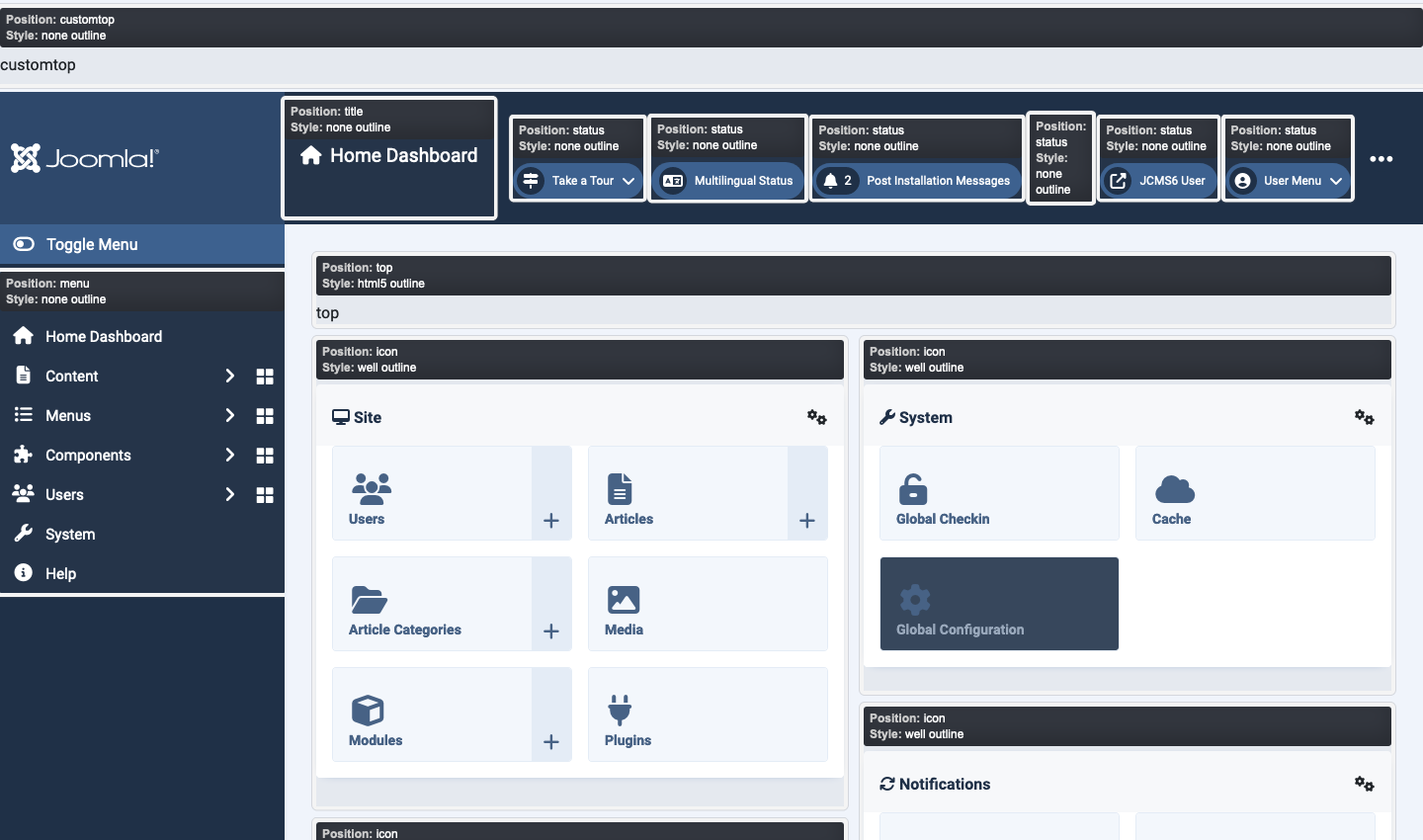Viewport: 1423px width, 840px height.
Task: Open the Take a Tour dropdown
Action: tap(578, 181)
